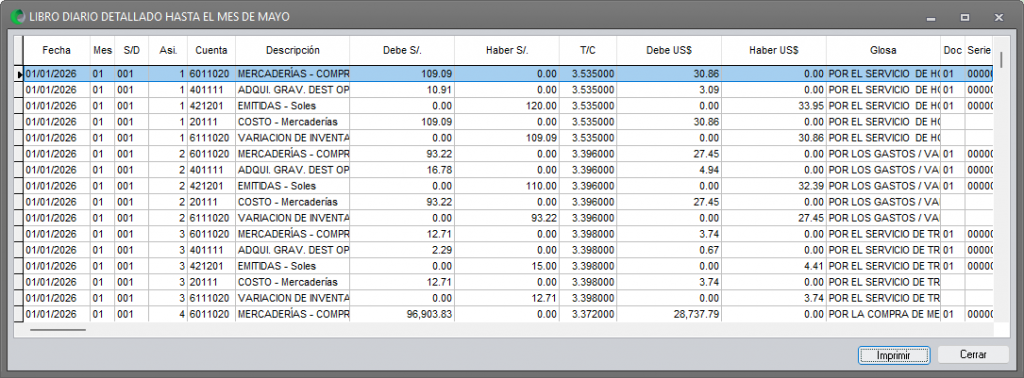Screen dimensions: 1024x378
Task: Click the Debe US$ 30.86 cell in highlighted row
Action: (x=669, y=74)
